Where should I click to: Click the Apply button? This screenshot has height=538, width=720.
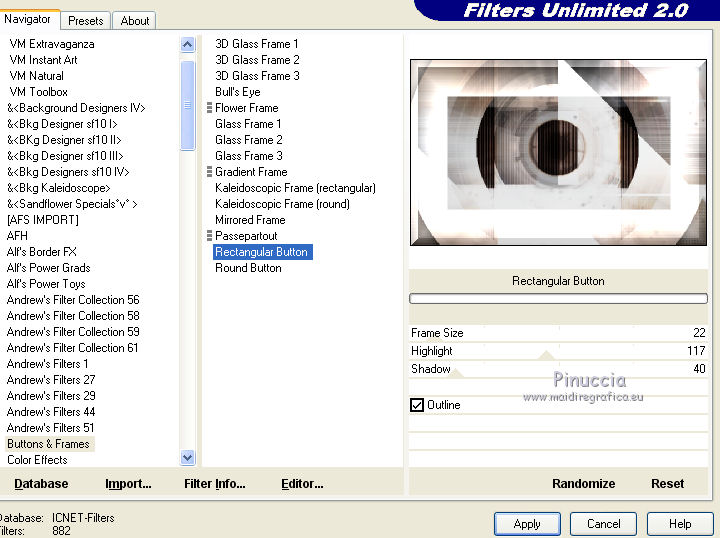pyautogui.click(x=527, y=524)
